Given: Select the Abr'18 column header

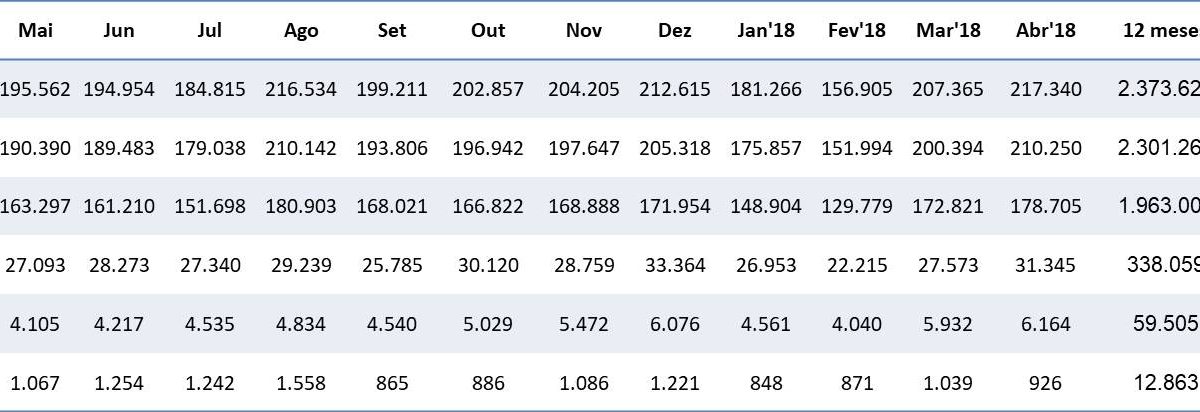Looking at the screenshot, I should click(1045, 30).
